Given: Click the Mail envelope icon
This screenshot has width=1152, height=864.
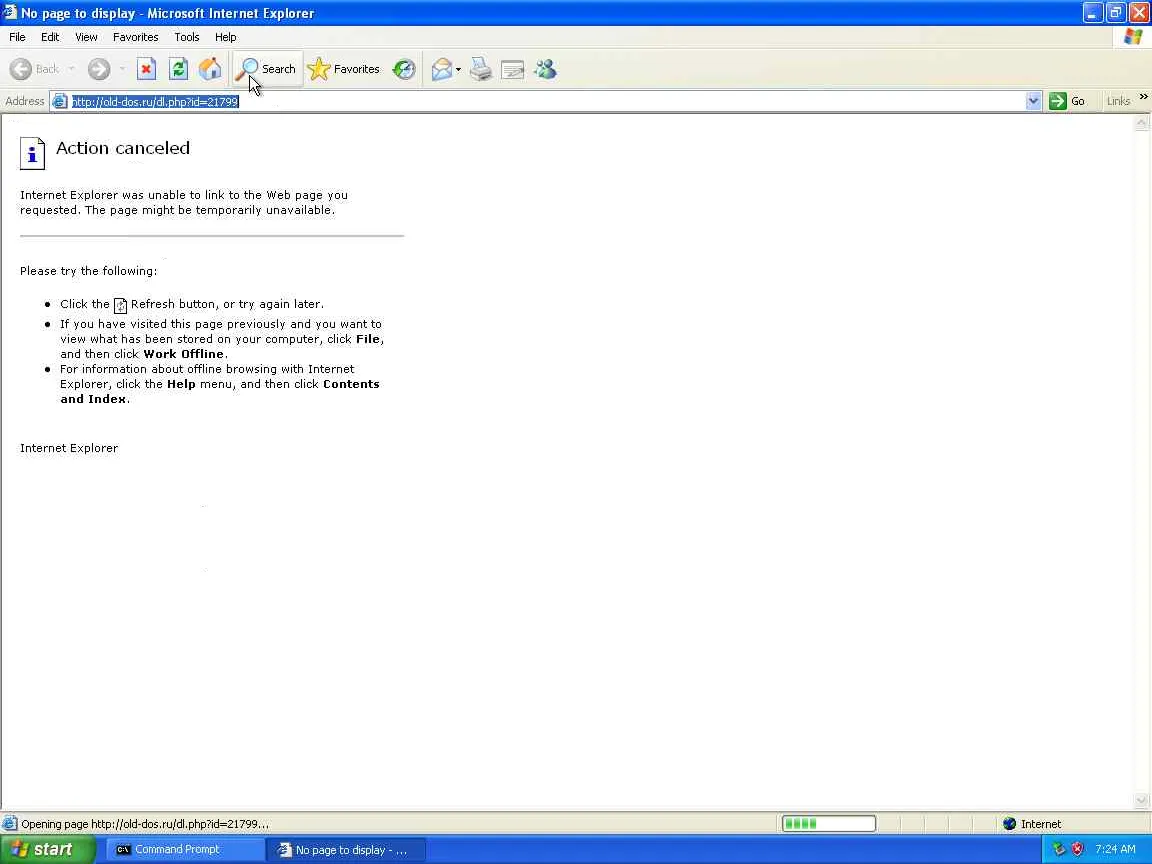Looking at the screenshot, I should (x=442, y=69).
